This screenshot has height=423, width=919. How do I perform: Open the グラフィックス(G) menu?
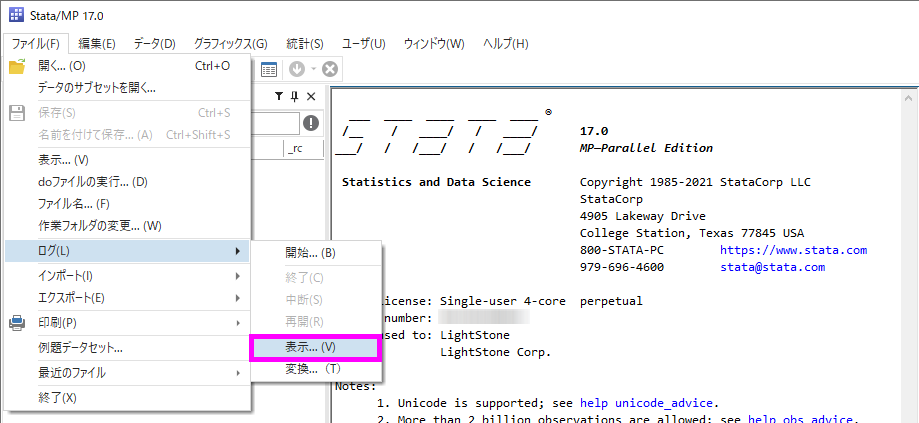230,43
